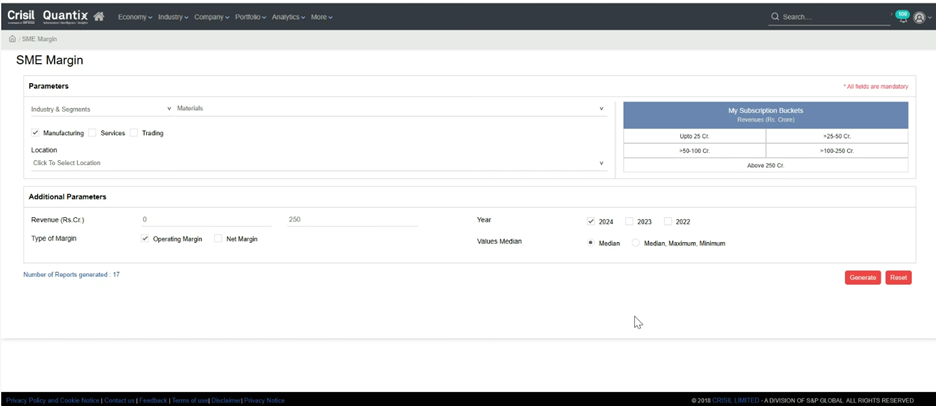This screenshot has height=406, width=936.
Task: Click the breadcrumb home icon
Action: 12,39
